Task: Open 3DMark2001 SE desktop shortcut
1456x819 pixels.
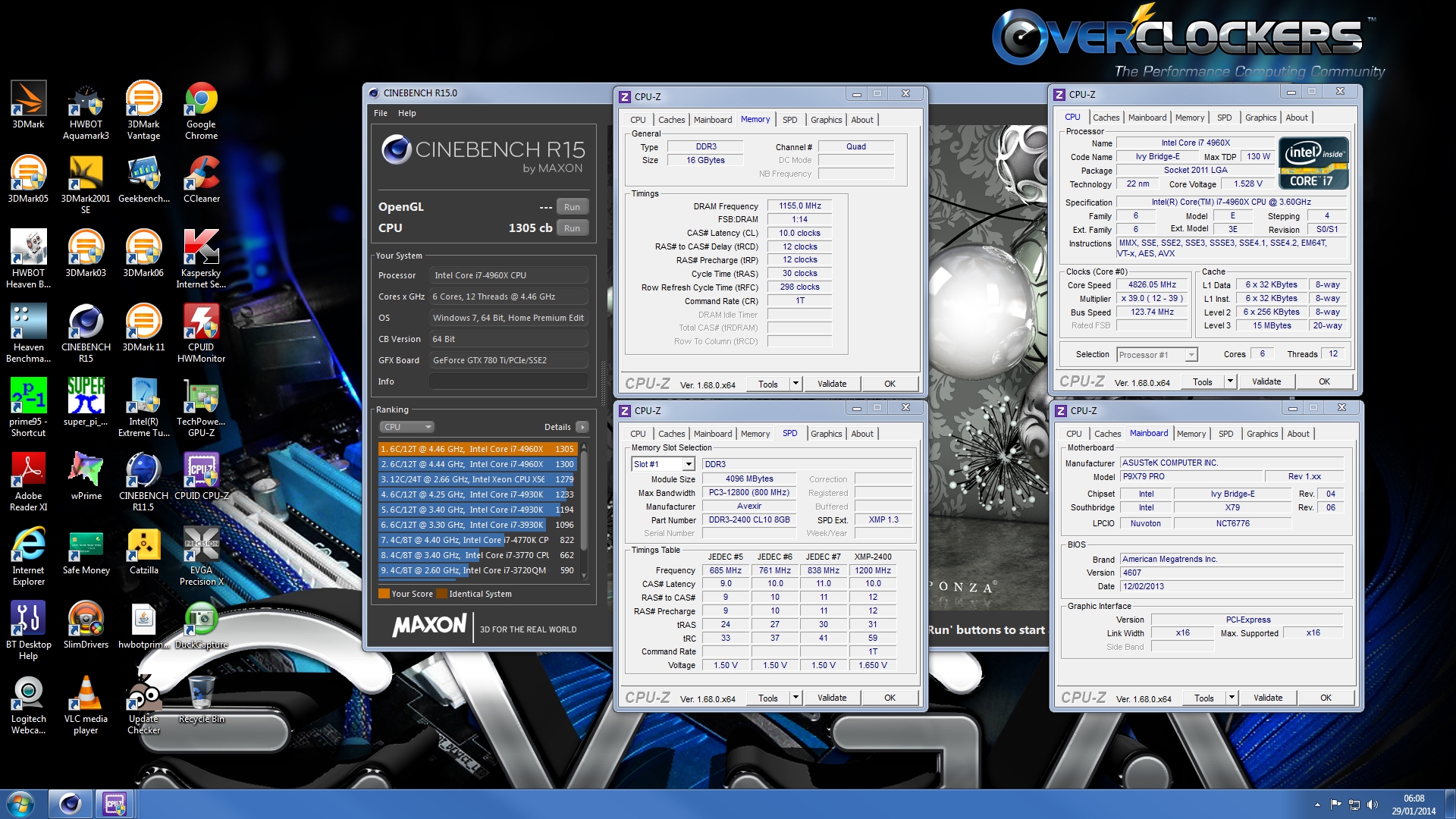Action: 86,185
